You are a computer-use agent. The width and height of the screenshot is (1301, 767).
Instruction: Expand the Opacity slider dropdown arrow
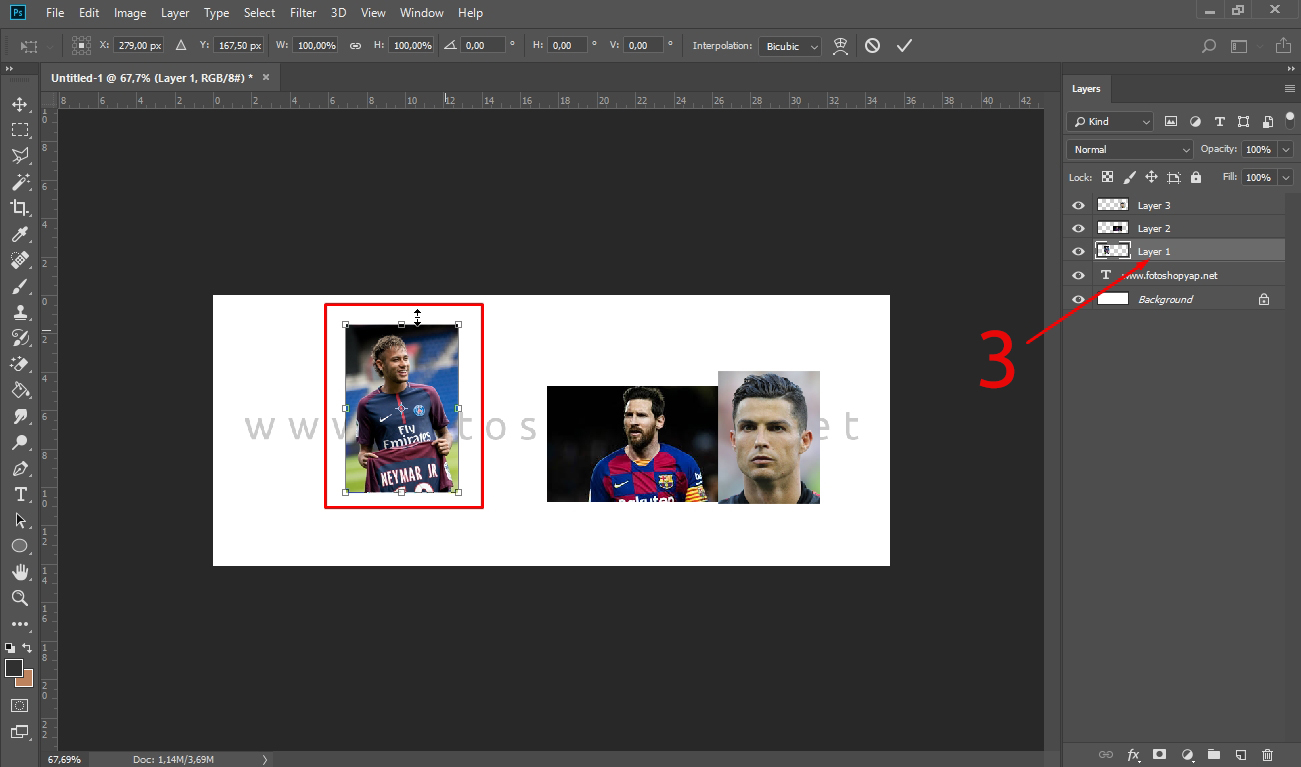point(1285,149)
